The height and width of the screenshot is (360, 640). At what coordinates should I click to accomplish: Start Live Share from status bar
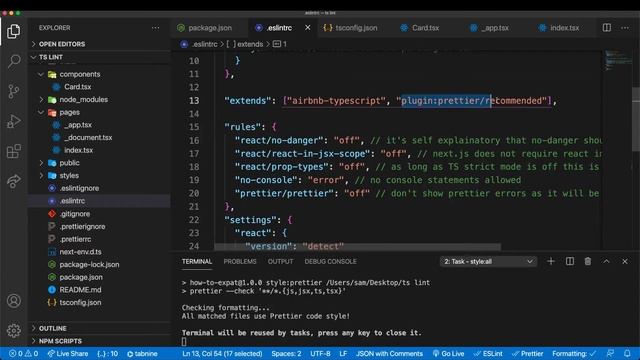click(68, 353)
